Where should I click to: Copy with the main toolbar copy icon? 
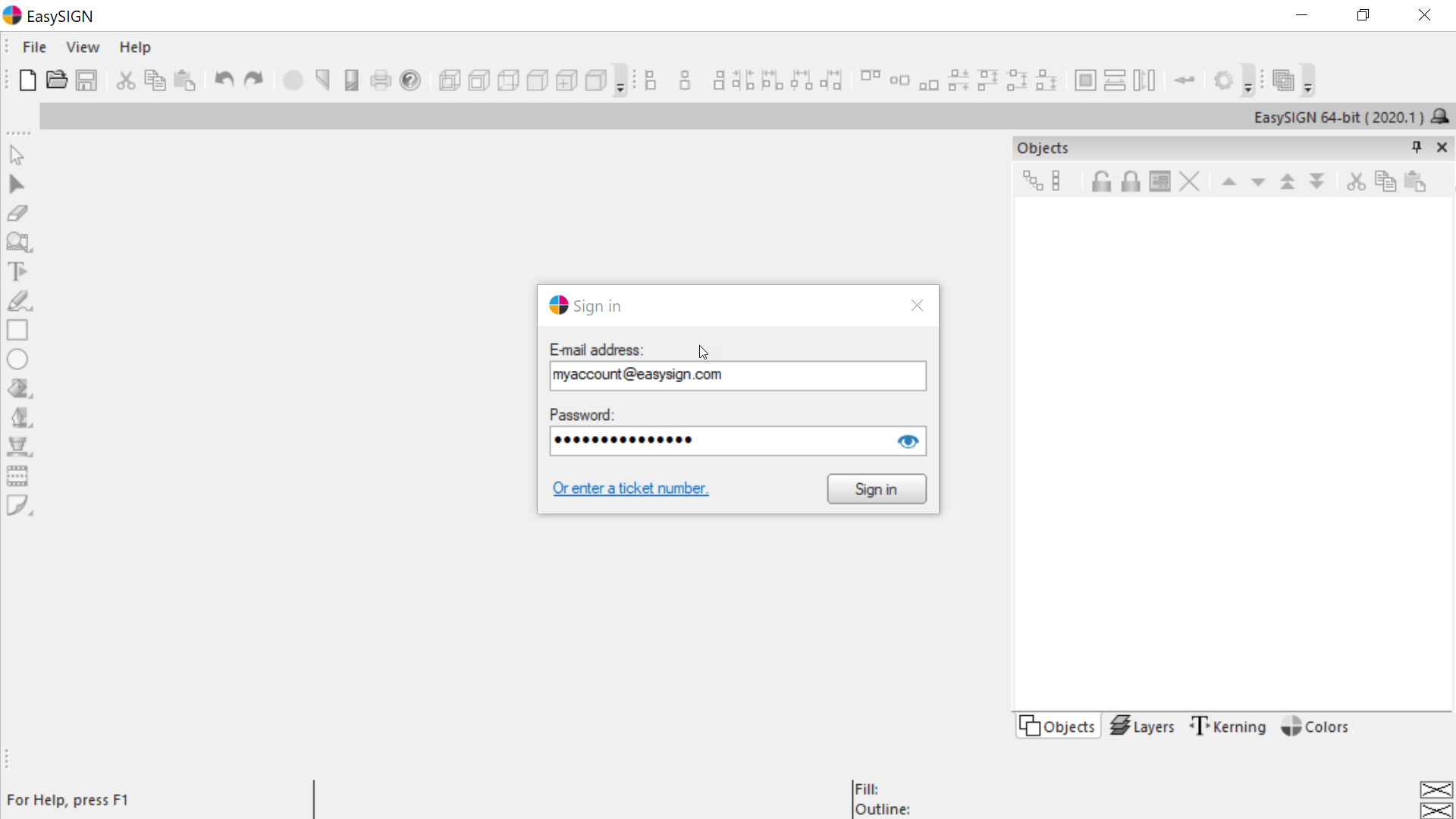155,80
